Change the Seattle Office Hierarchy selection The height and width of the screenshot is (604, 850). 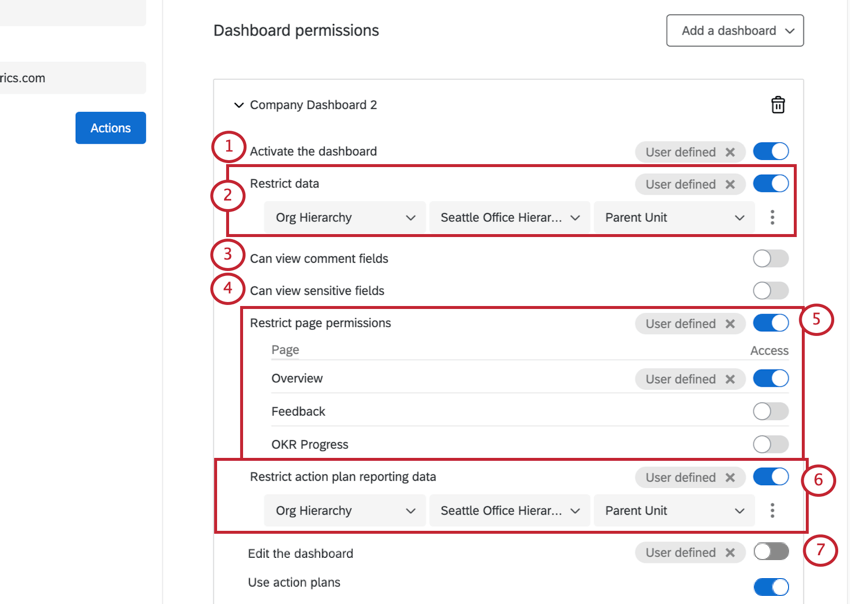509,217
